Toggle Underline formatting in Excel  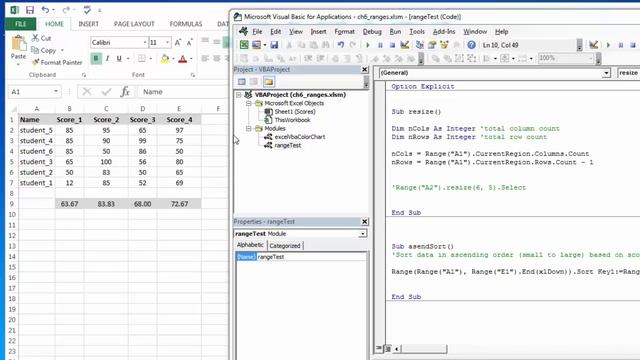(119, 59)
